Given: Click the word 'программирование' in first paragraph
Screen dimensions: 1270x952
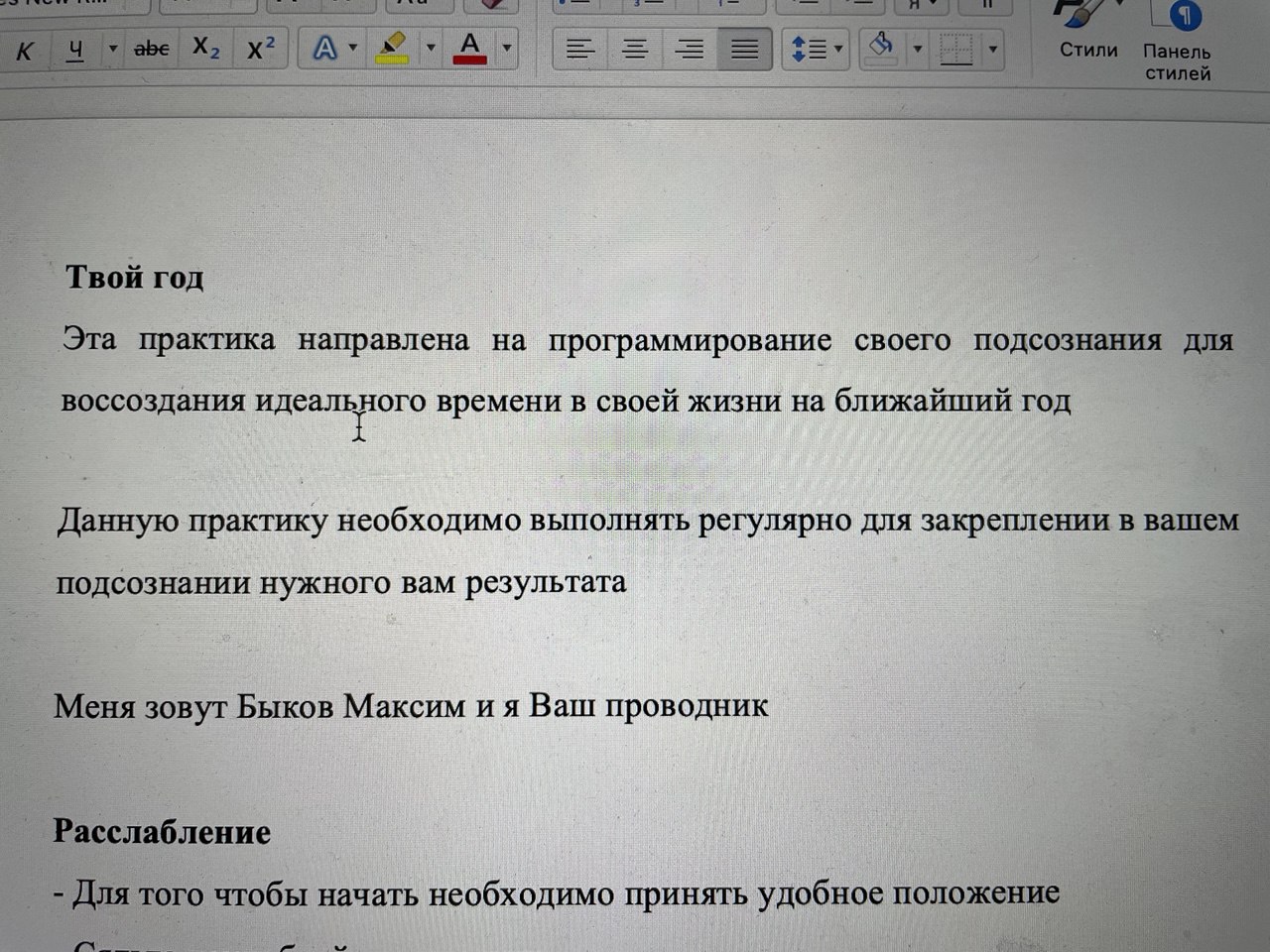Looking at the screenshot, I should (691, 340).
